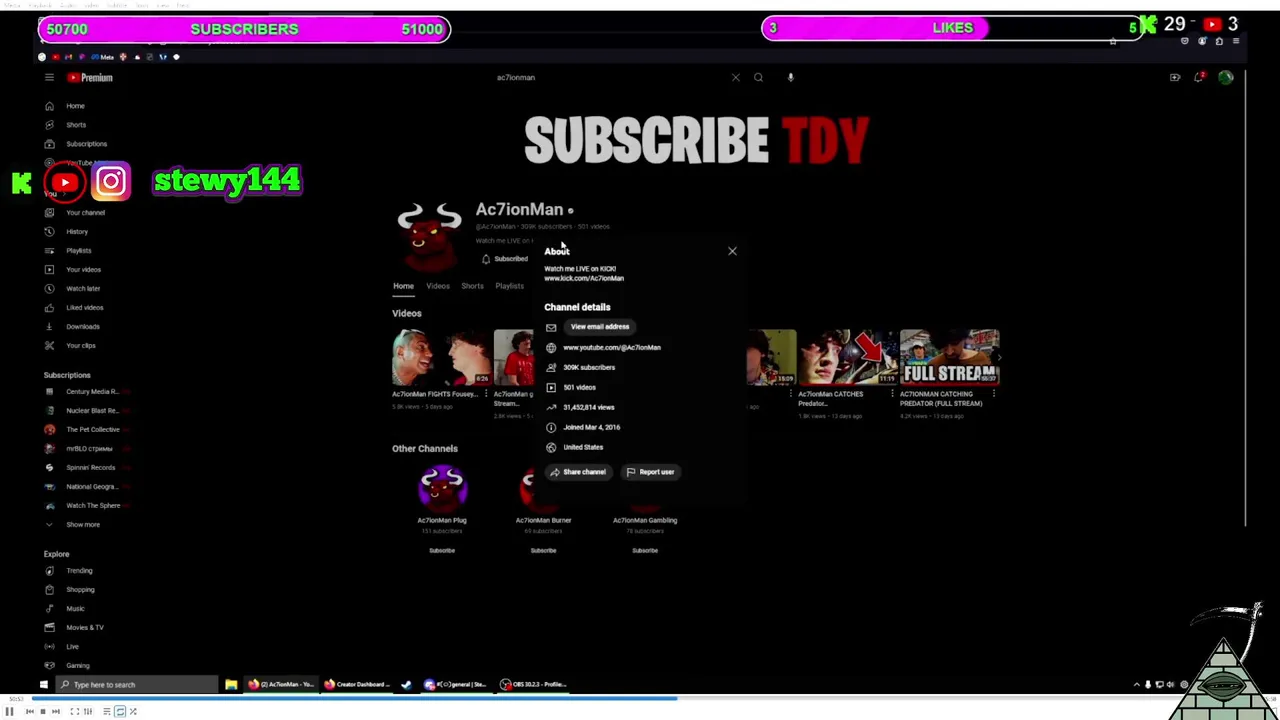This screenshot has width=1280, height=720.
Task: Open Ac7ionMan CATCHES Predator video thumbnail
Action: coord(847,357)
